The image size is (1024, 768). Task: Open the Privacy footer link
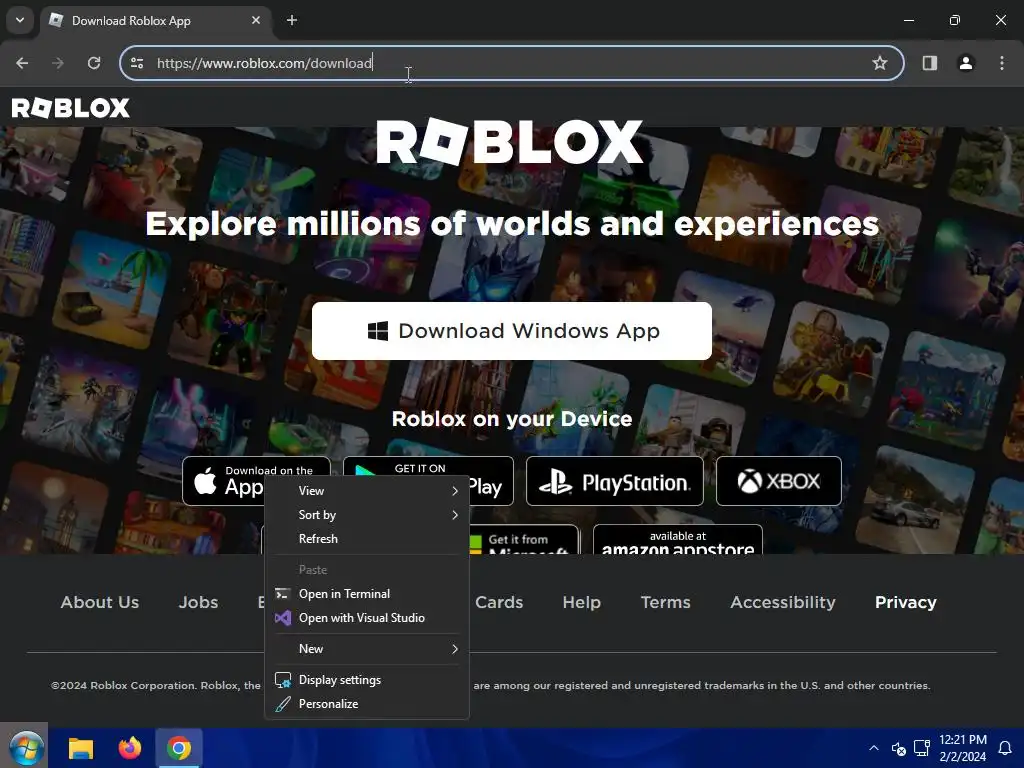906,602
